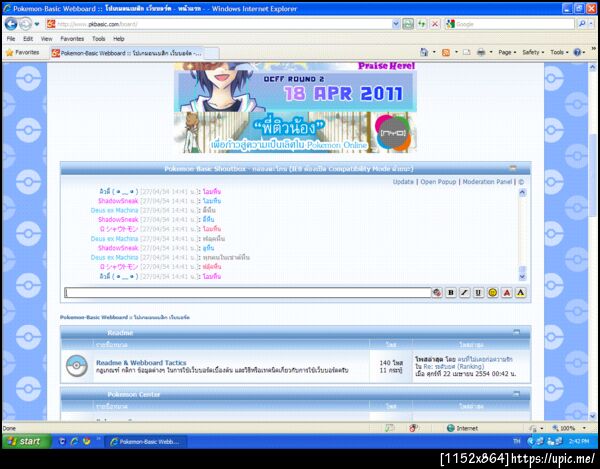Click the Forward navigation arrow
Viewport: 600px width, 469px height.
point(26,24)
